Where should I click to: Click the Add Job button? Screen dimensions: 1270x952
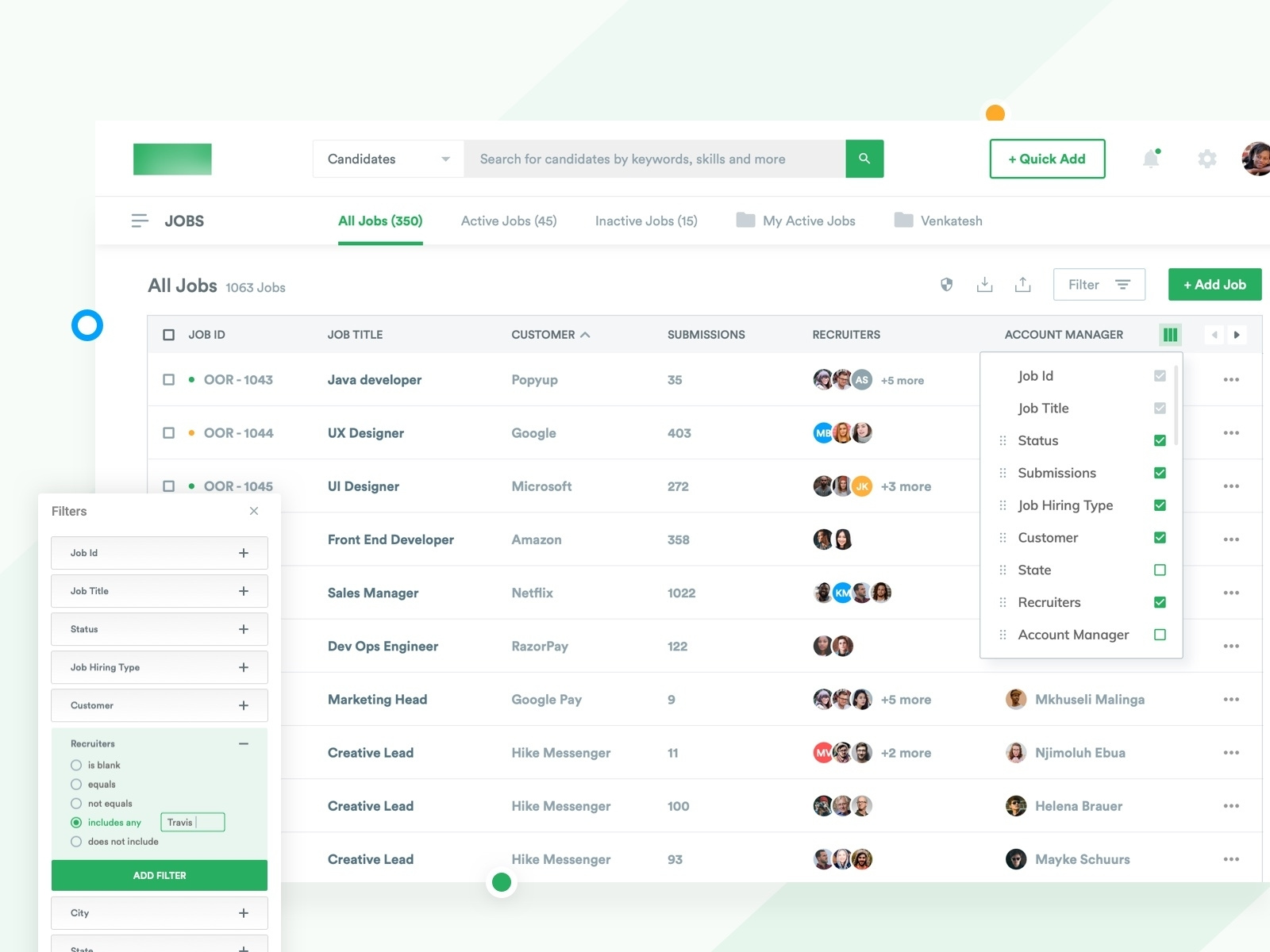[1214, 284]
